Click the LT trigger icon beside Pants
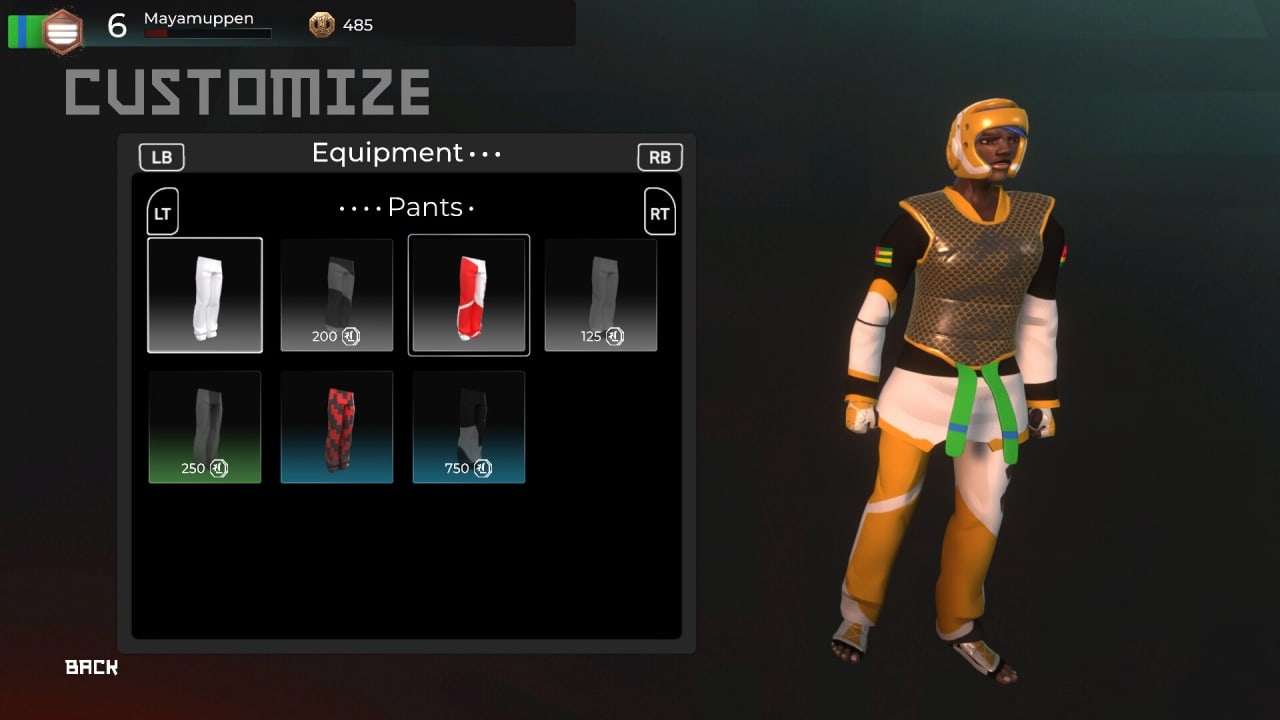Image resolution: width=1280 pixels, height=720 pixels. pyautogui.click(x=163, y=211)
